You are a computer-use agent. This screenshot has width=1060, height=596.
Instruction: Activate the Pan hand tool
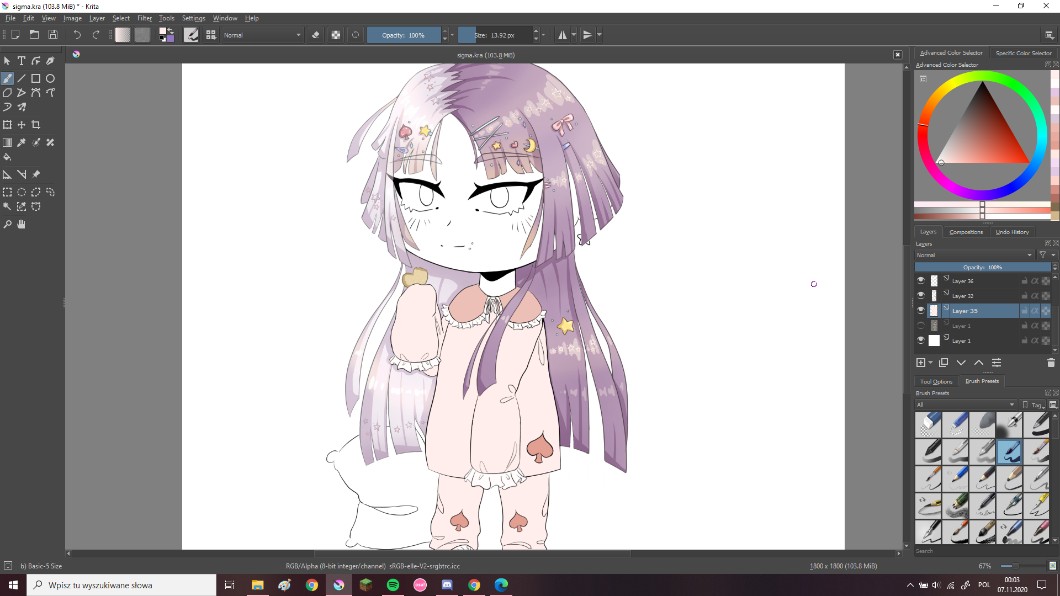(x=21, y=224)
